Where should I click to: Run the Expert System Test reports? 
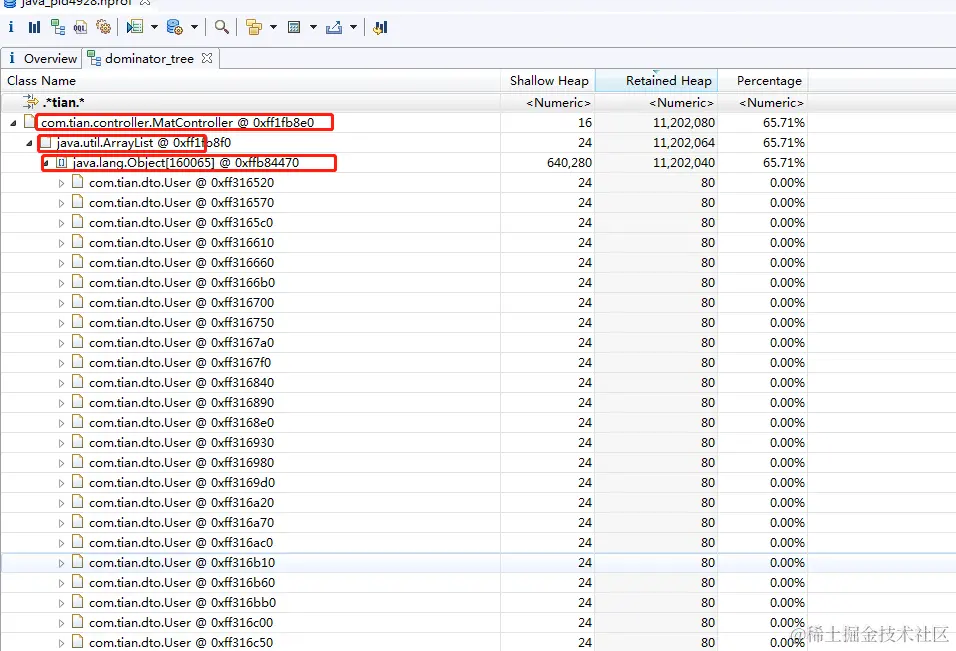coord(135,27)
